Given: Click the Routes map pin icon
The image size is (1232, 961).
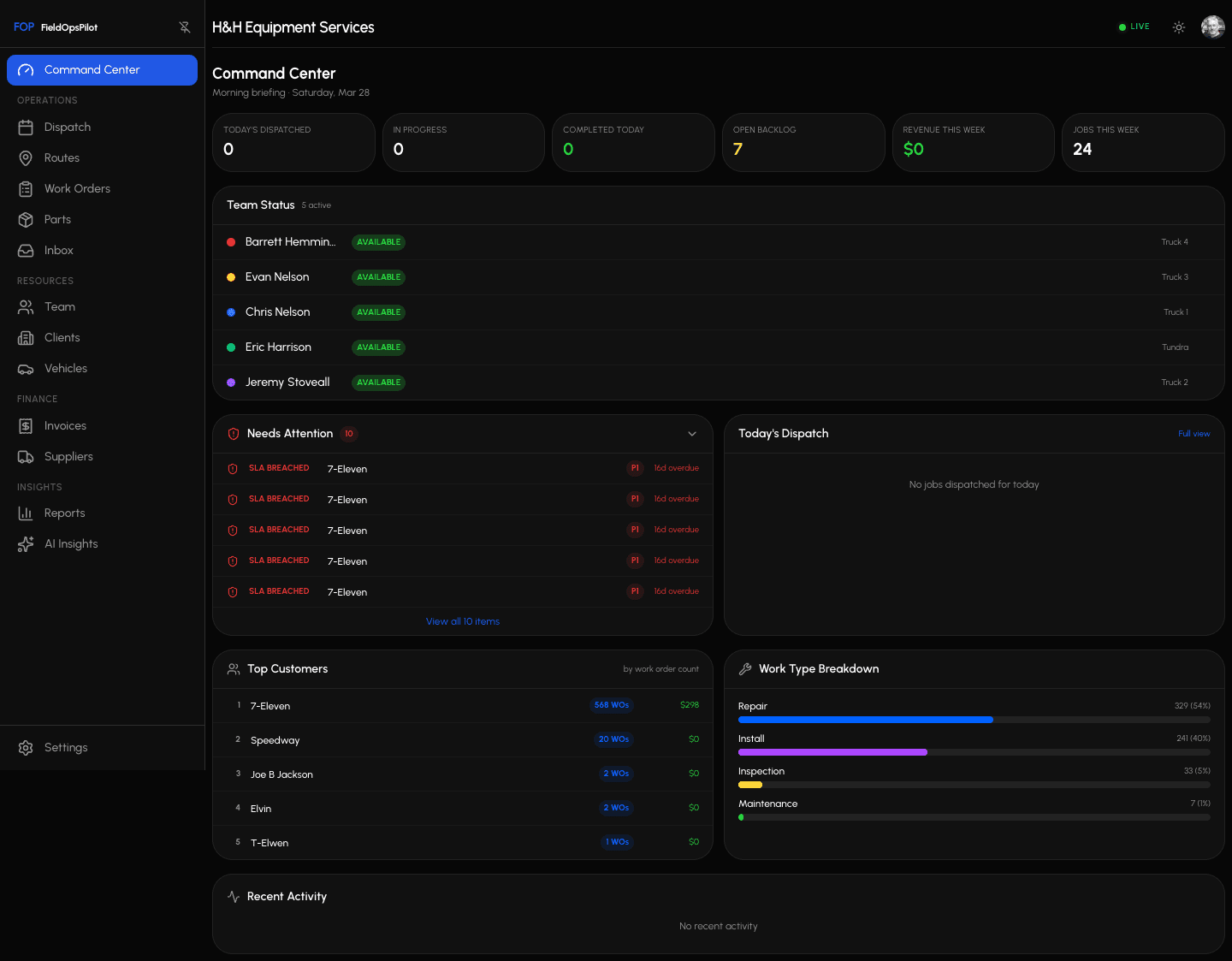Looking at the screenshot, I should pyautogui.click(x=26, y=158).
